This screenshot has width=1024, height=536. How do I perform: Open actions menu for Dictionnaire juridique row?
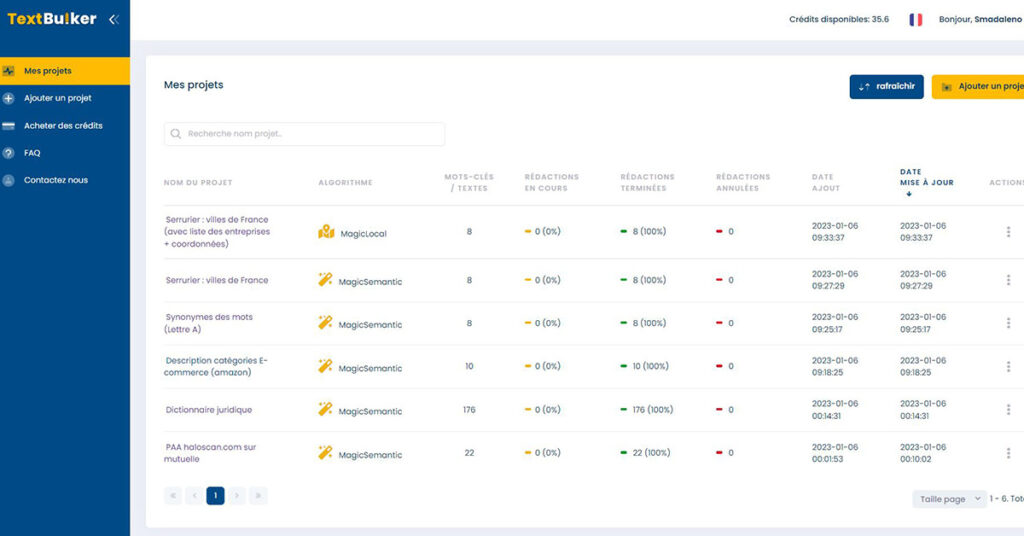tap(1008, 410)
